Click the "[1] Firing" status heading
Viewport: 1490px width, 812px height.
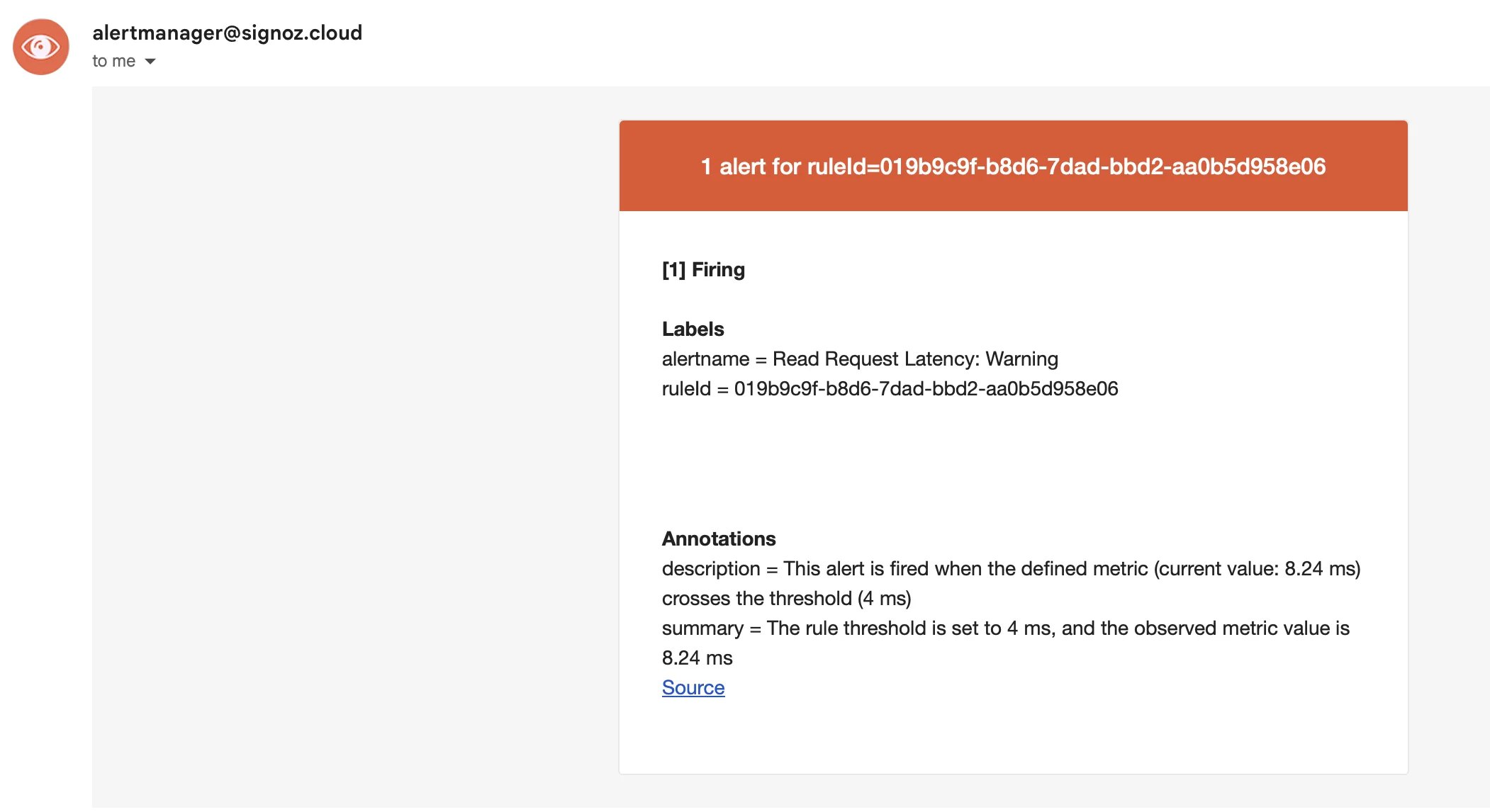[x=703, y=270]
